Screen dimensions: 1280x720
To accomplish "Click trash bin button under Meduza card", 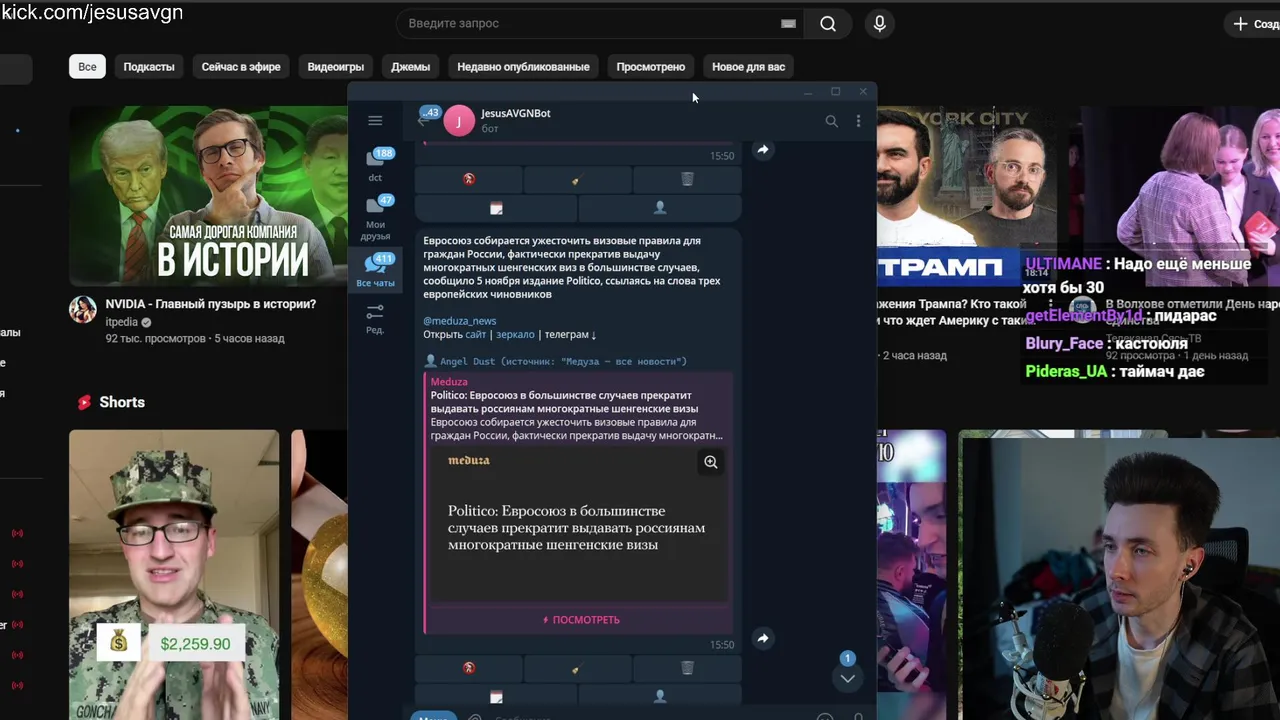I will pyautogui.click(x=687, y=668).
